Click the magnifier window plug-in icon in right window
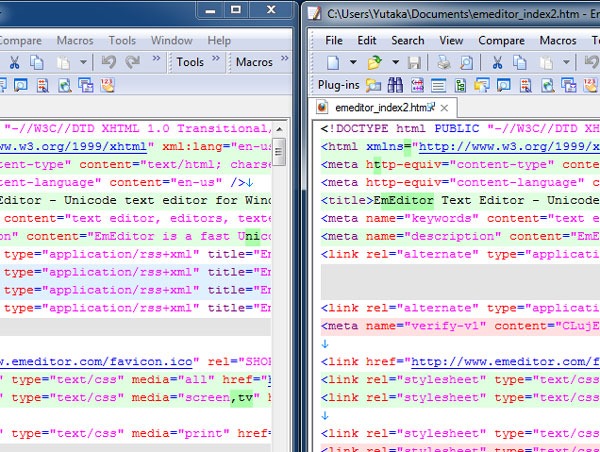Viewport: 600px width, 452px height. pyautogui.click(x=504, y=85)
